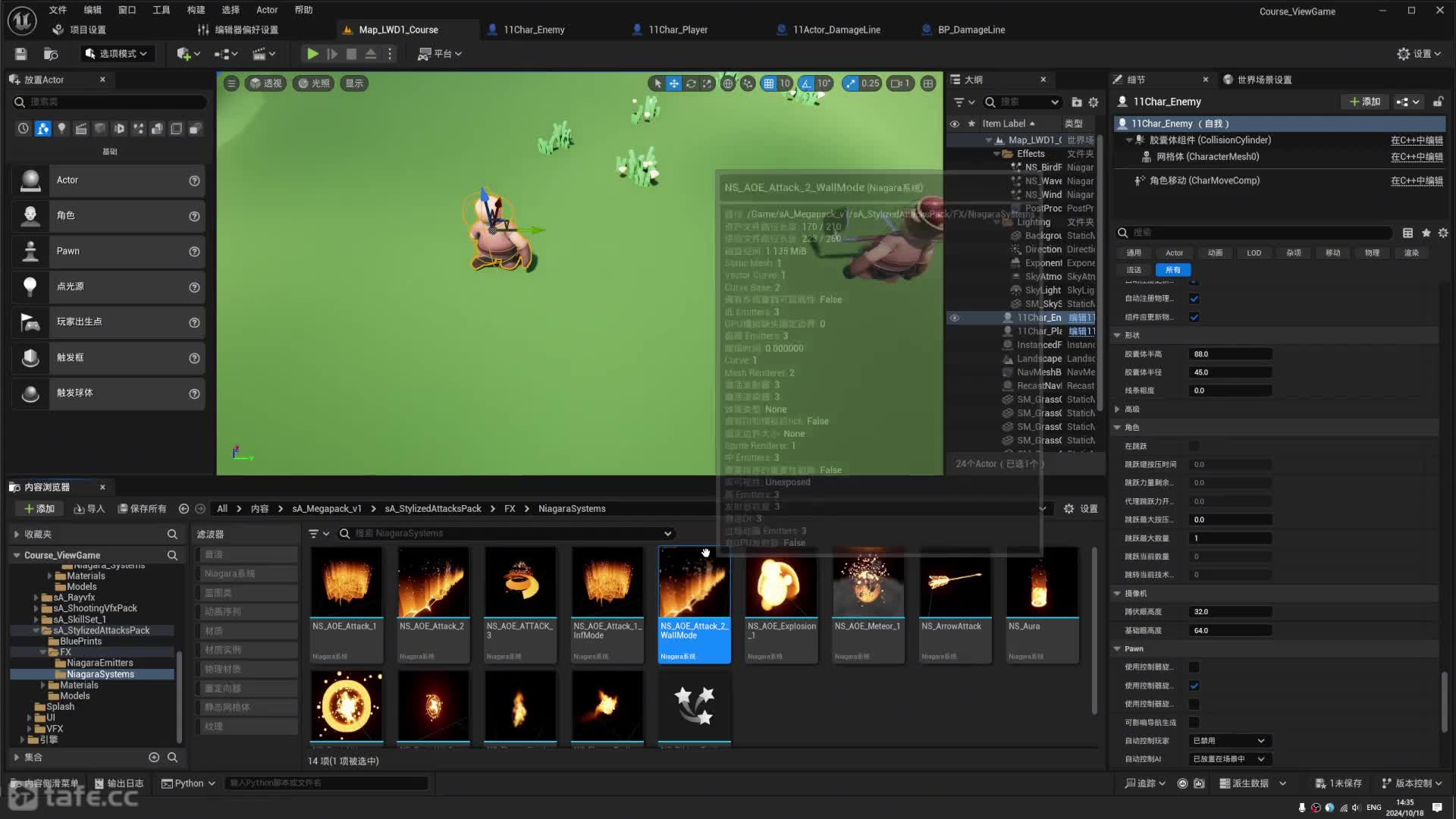Open the cinematics clapperboard dropdown
This screenshot has width=1456, height=819.
click(264, 54)
